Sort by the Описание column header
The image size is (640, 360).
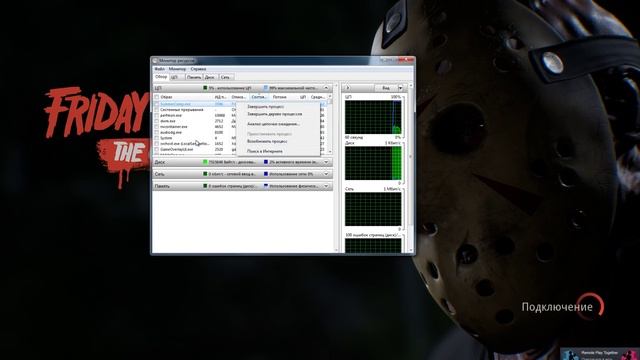tap(239, 97)
